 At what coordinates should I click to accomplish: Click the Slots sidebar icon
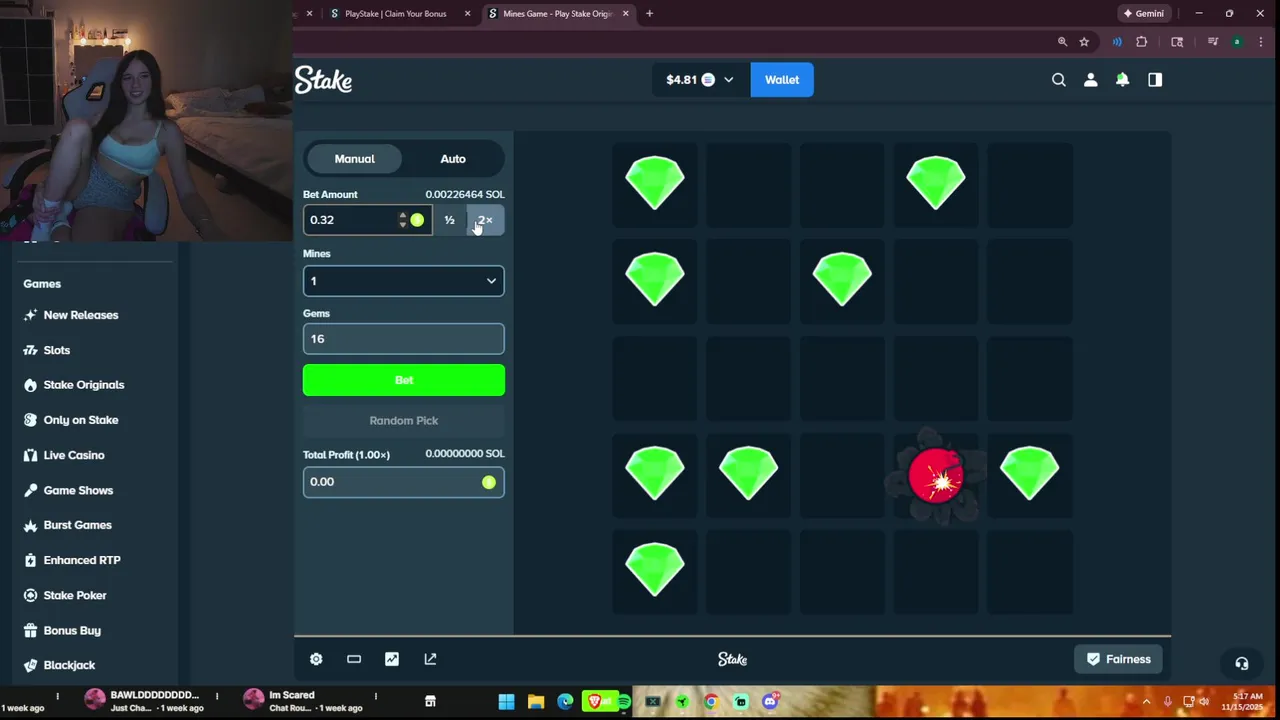(x=30, y=350)
